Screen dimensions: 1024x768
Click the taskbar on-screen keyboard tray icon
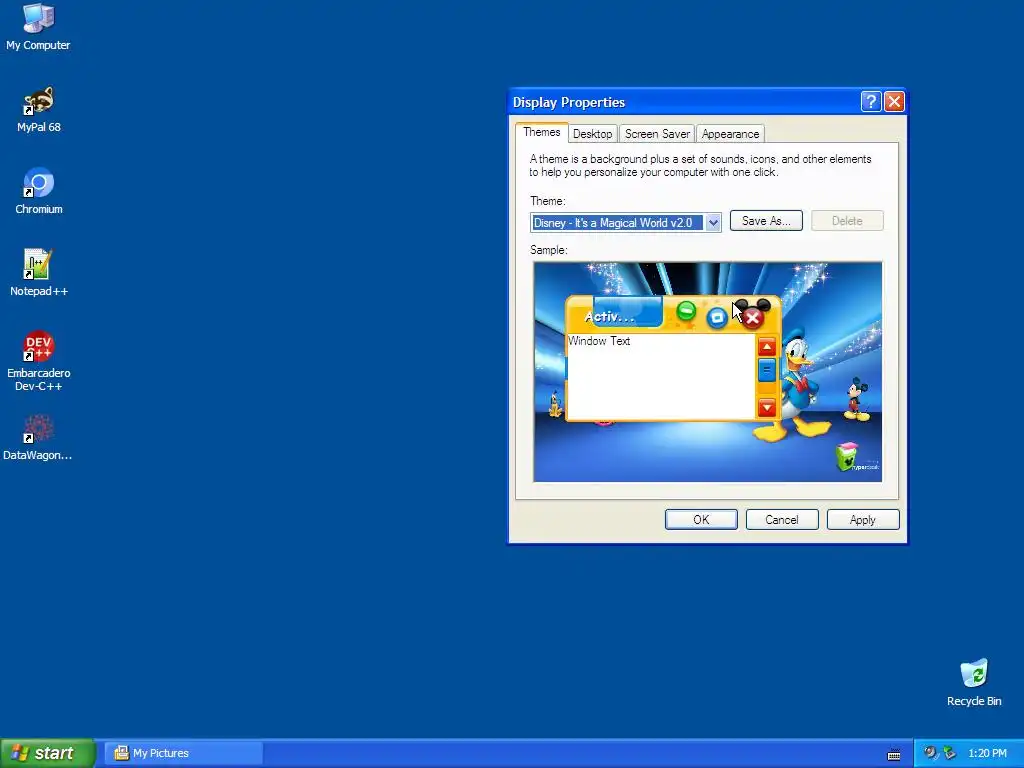click(x=894, y=754)
